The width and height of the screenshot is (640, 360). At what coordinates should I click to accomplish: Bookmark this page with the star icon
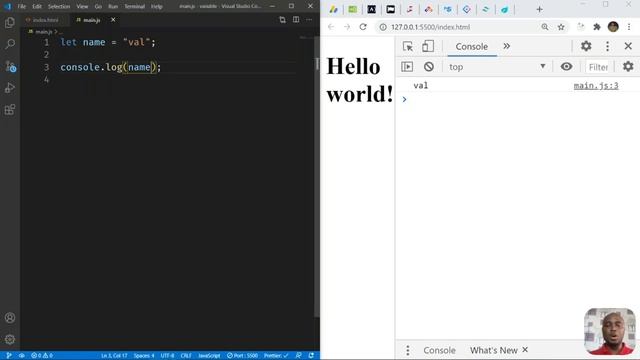(x=561, y=27)
